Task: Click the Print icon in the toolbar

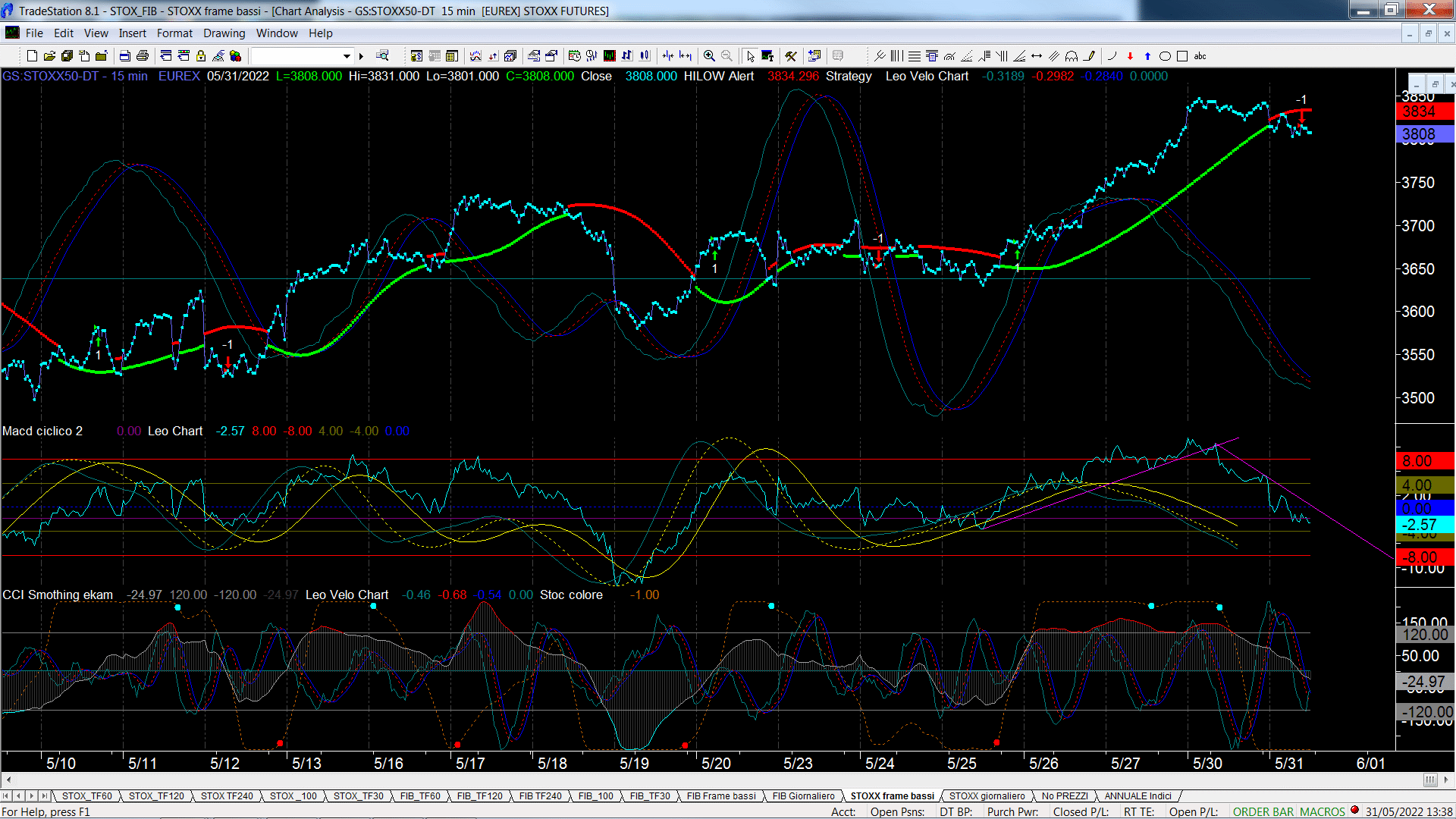Action: pos(142,56)
